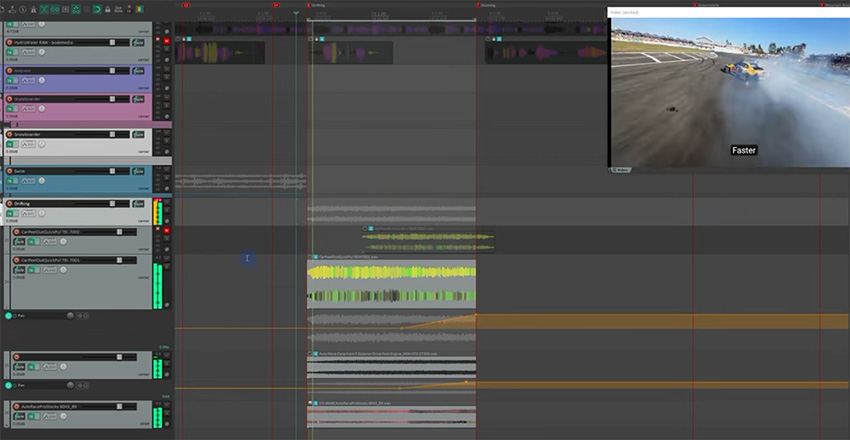Viewport: 850px width, 440px height.
Task: Record-arm the Drifting track
Action: (9, 204)
